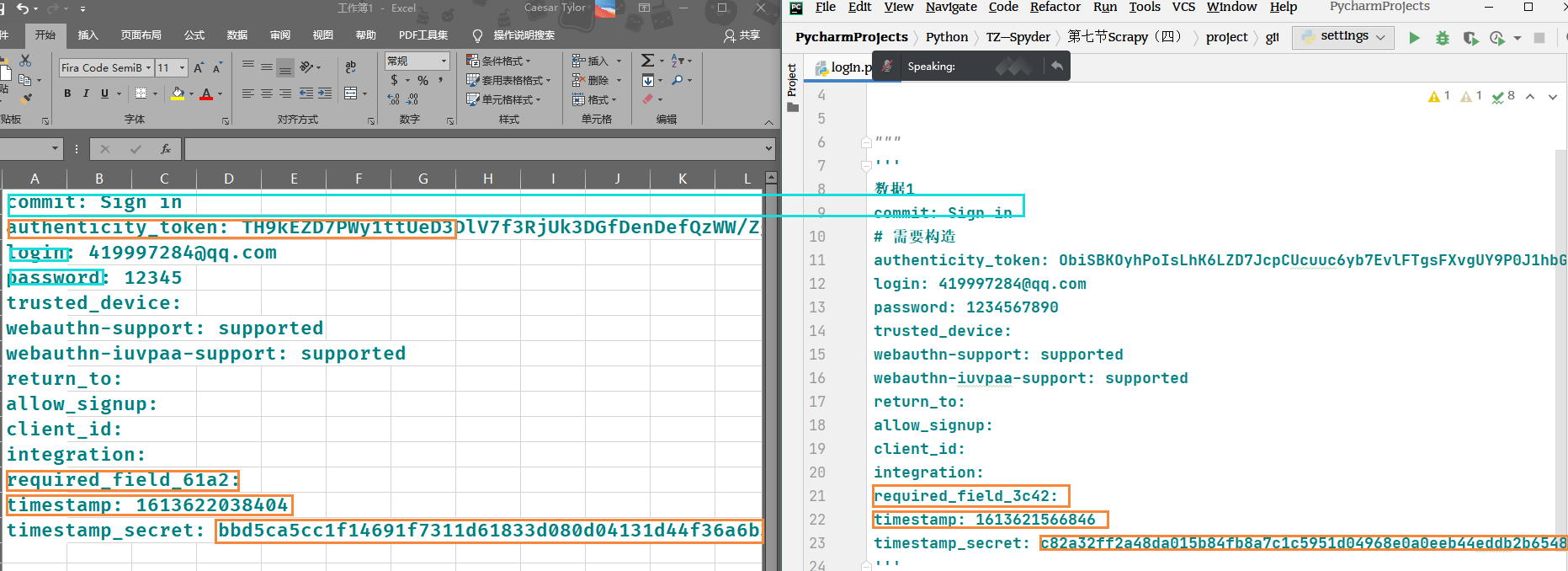The image size is (1568, 571).
Task: Click the TZ-Spyder breadcrumb in PyCharm
Action: coord(1018,37)
